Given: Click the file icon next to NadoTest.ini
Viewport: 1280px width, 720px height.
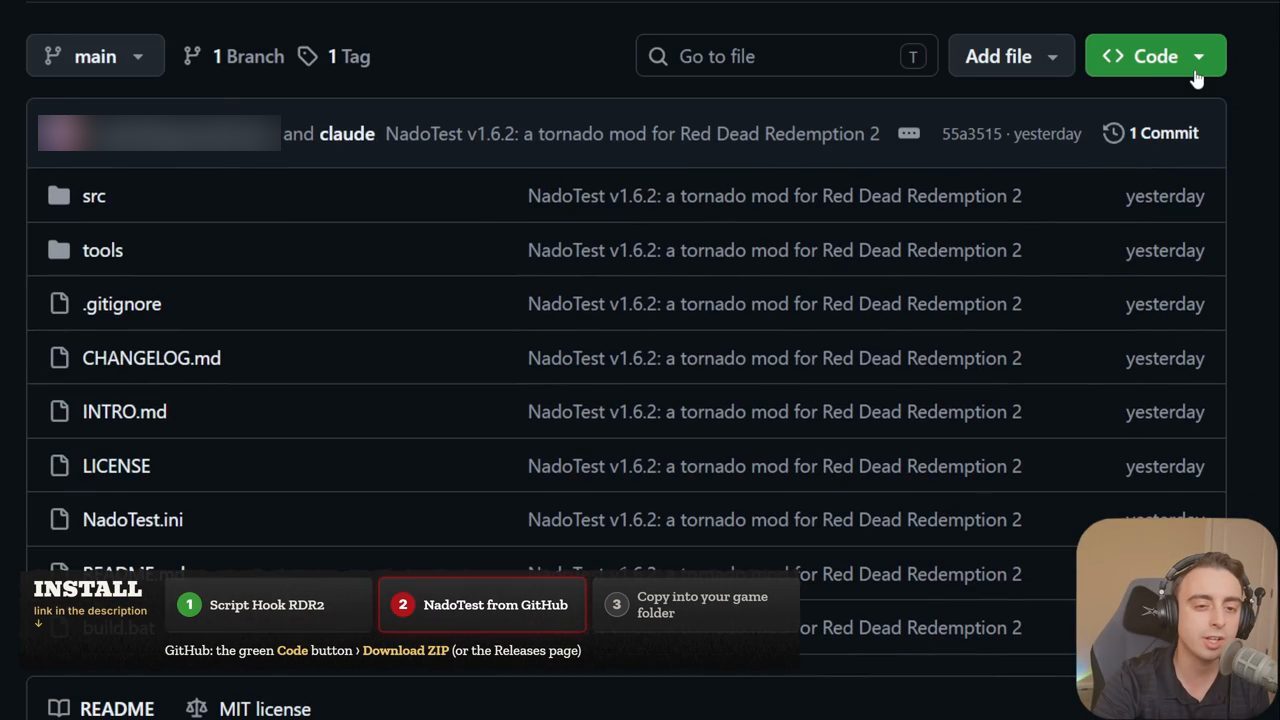Looking at the screenshot, I should click(x=59, y=520).
